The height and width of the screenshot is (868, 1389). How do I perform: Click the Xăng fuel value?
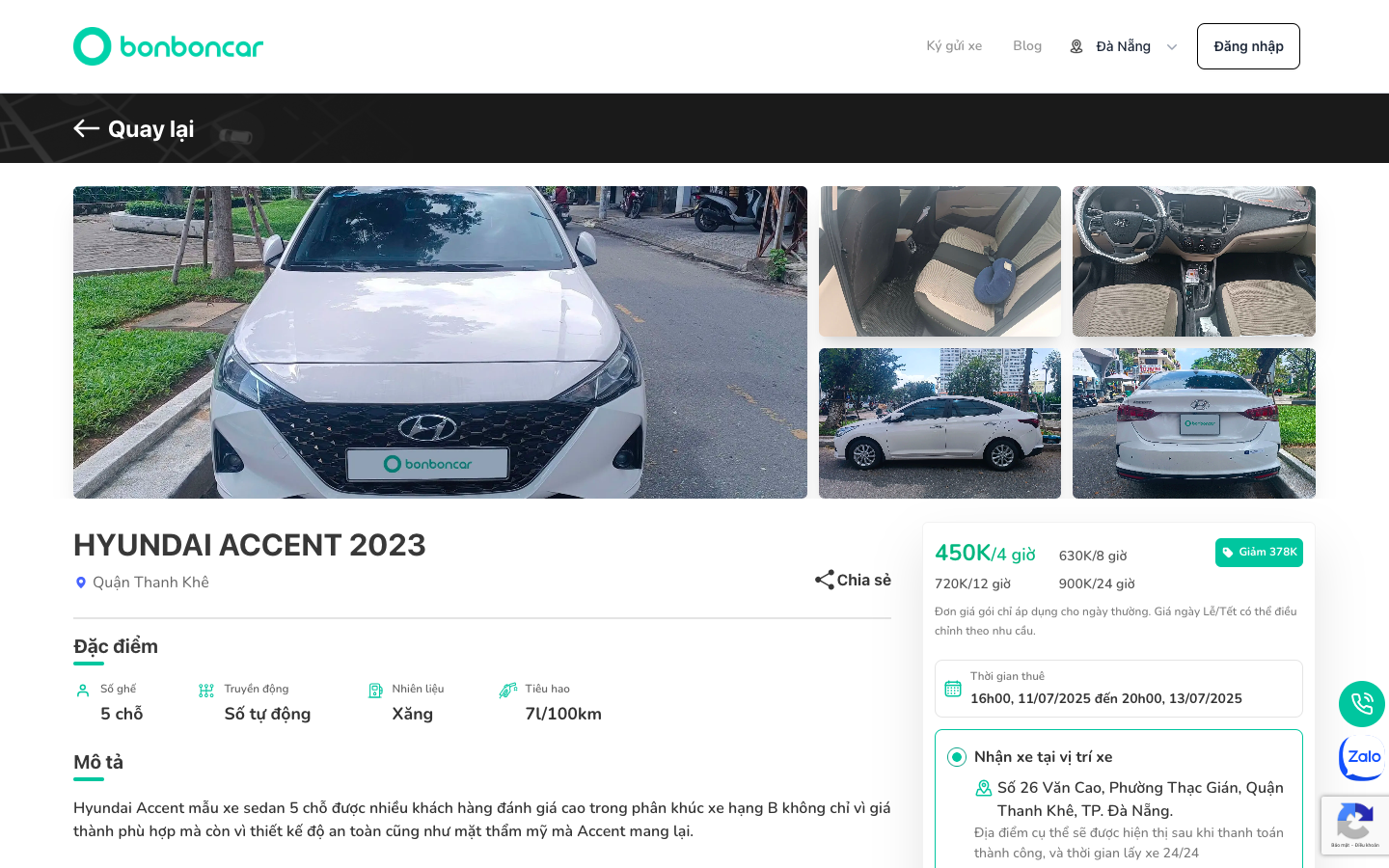pos(413,714)
